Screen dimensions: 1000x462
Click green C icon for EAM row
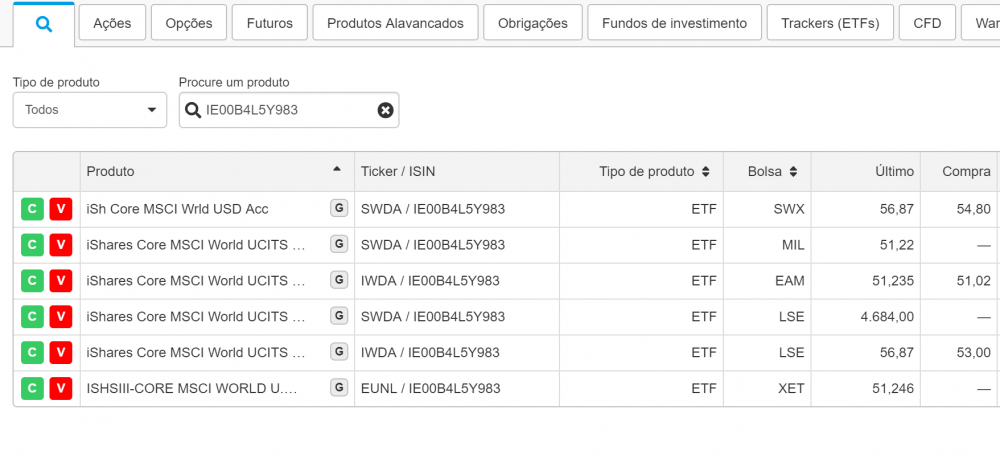[32, 281]
